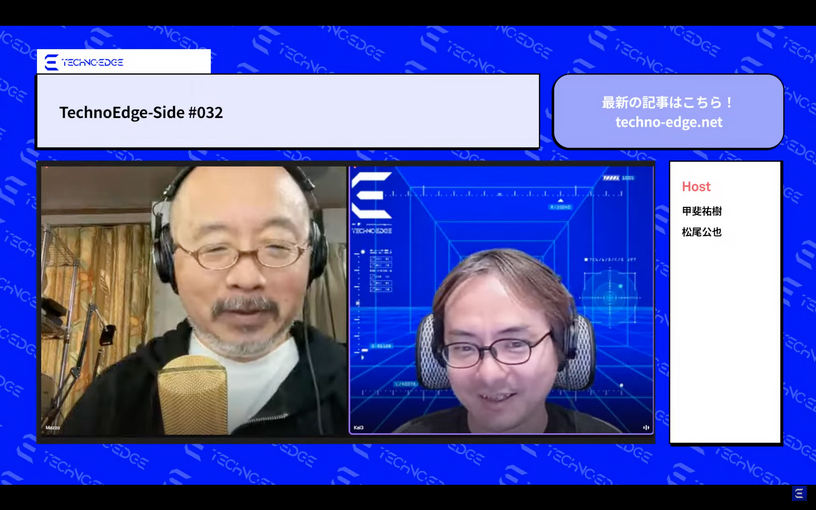The image size is (816, 510).
Task: Click the 最新の記事はこちら！ text
Action: (668, 103)
